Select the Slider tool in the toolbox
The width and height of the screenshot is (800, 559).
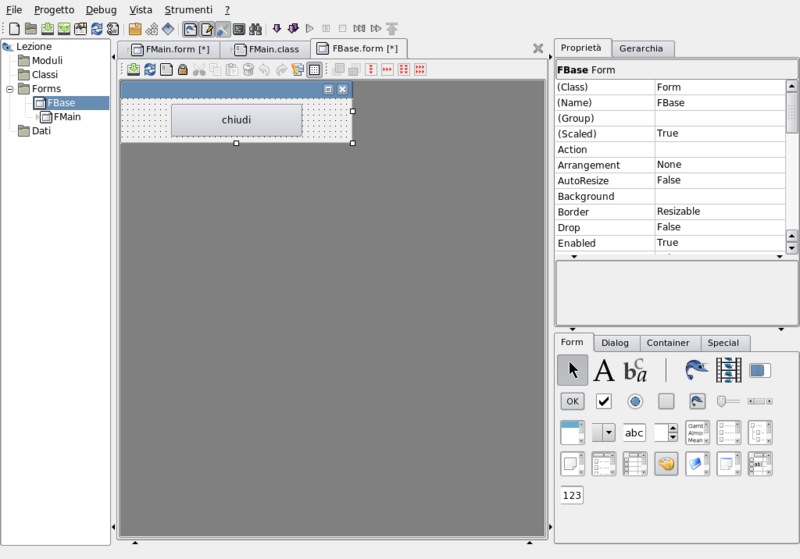coord(728,401)
